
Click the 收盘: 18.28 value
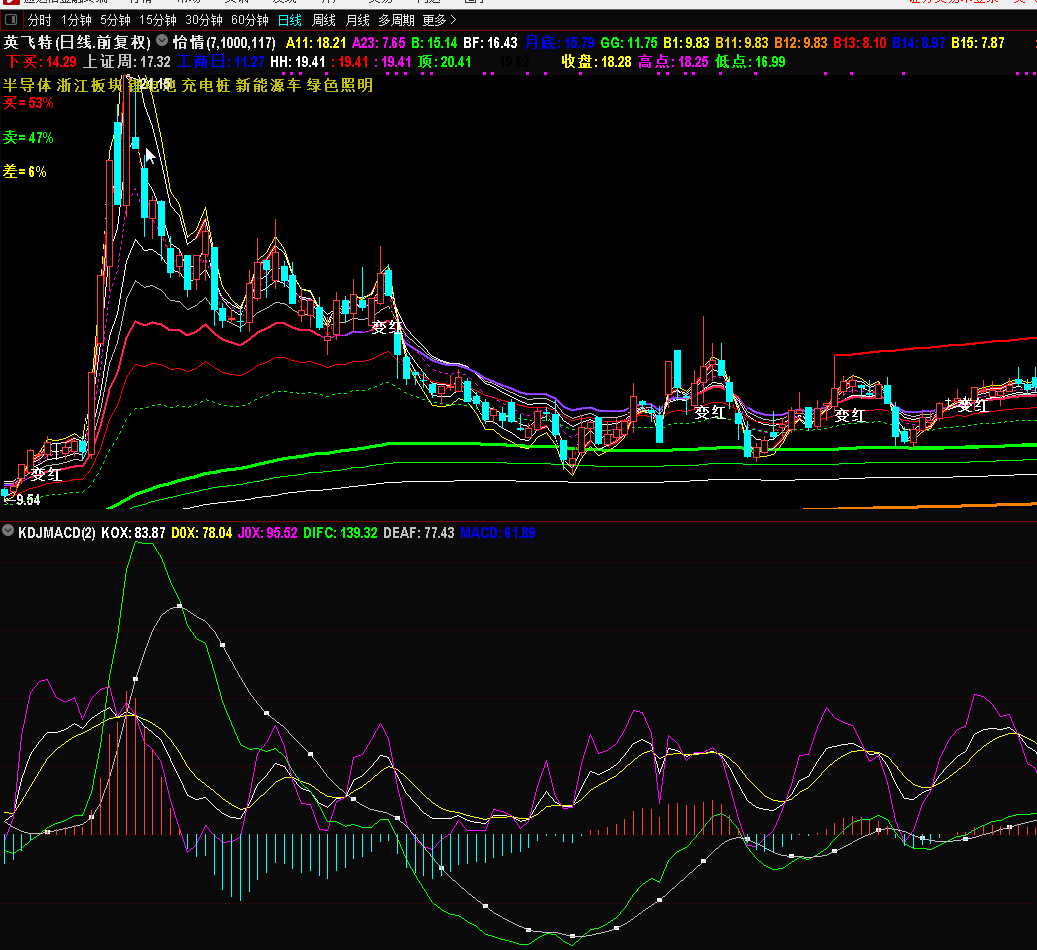(x=596, y=62)
